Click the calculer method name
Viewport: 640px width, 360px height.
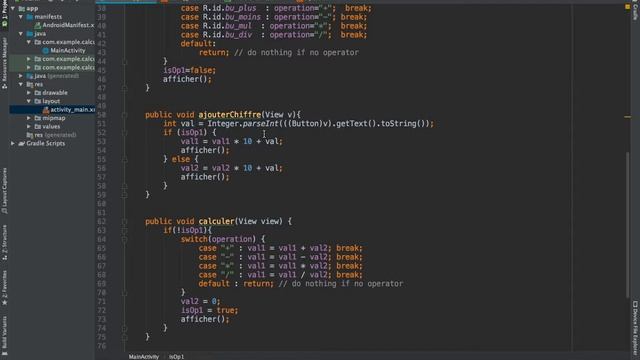tap(217, 221)
